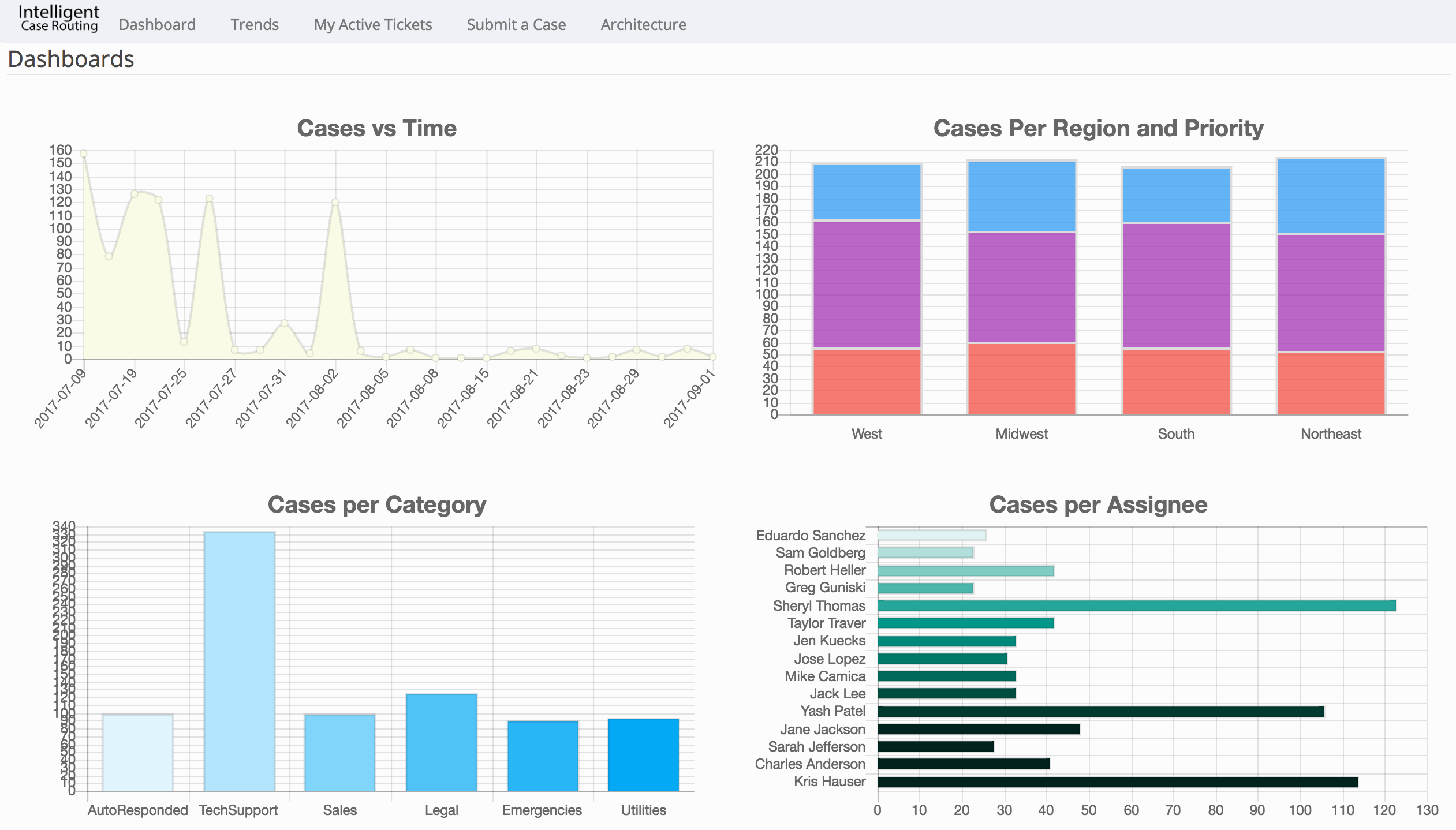The image size is (1456, 830).
Task: Click Taylor Traver's assignee bar
Action: click(x=966, y=623)
